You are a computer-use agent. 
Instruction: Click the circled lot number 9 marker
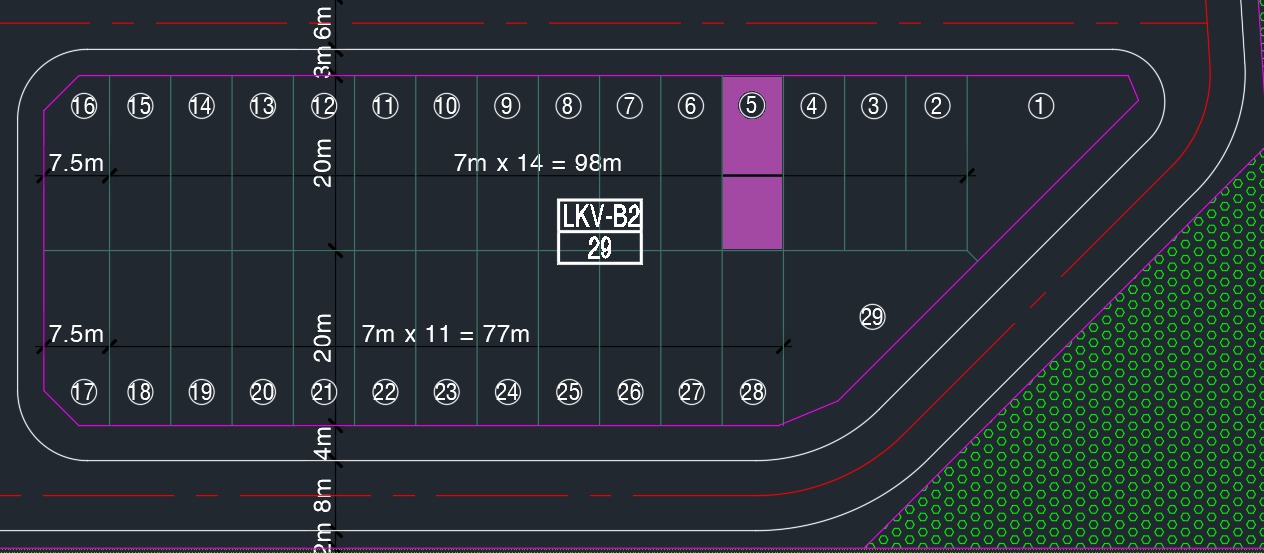(x=507, y=105)
